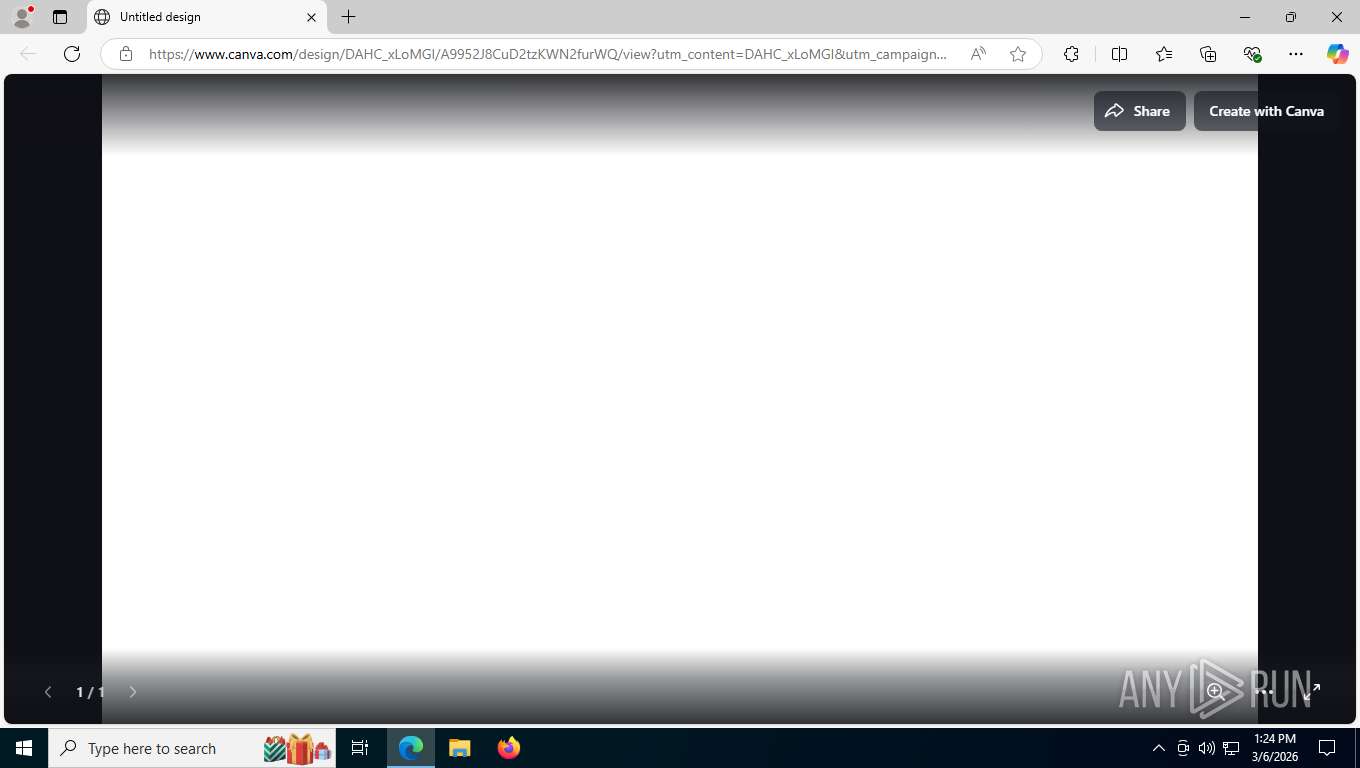Open network settings tray icon
The width and height of the screenshot is (1360, 768).
1231,748
